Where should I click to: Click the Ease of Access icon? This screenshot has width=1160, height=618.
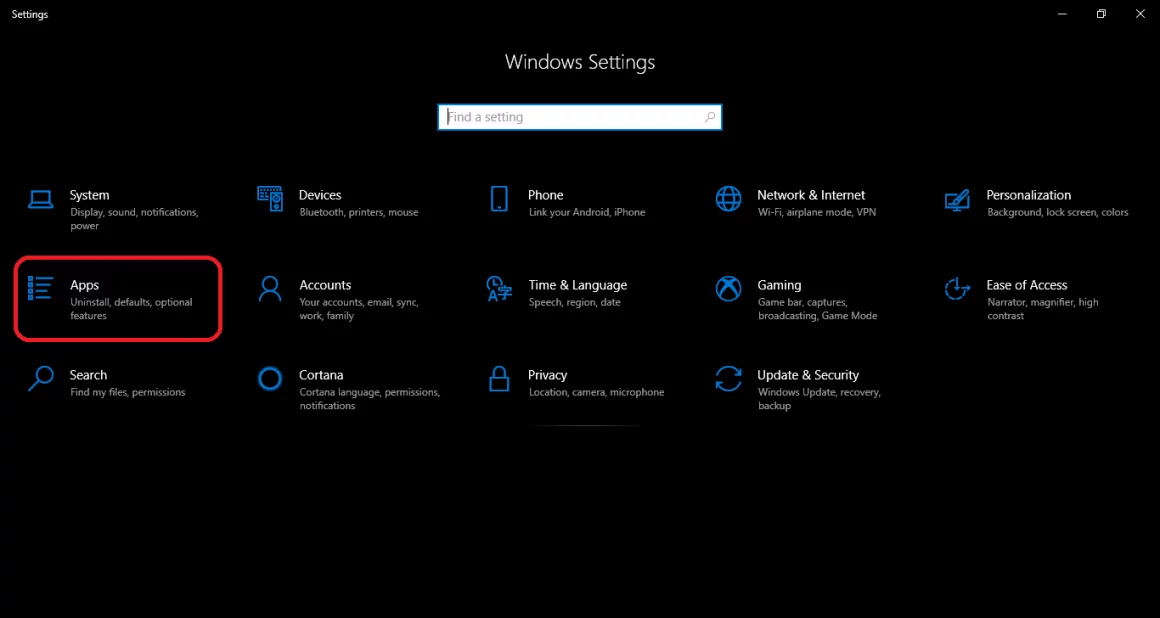click(957, 289)
